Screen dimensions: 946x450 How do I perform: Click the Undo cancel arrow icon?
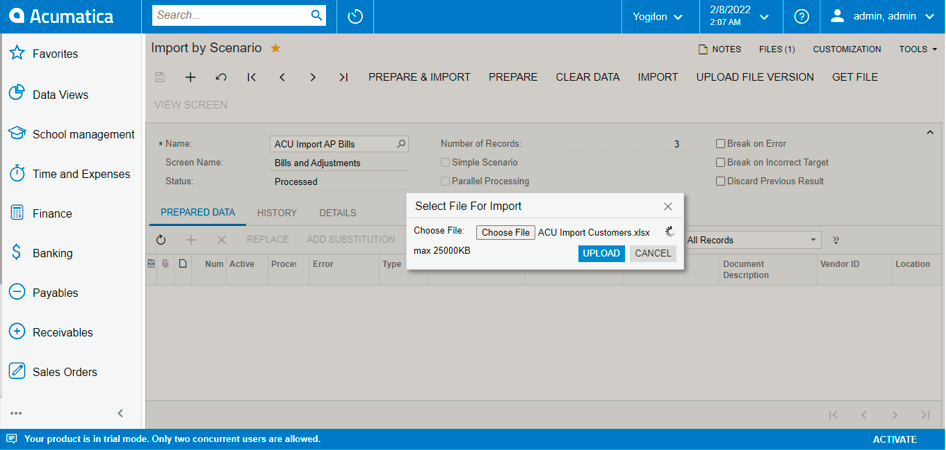point(221,77)
